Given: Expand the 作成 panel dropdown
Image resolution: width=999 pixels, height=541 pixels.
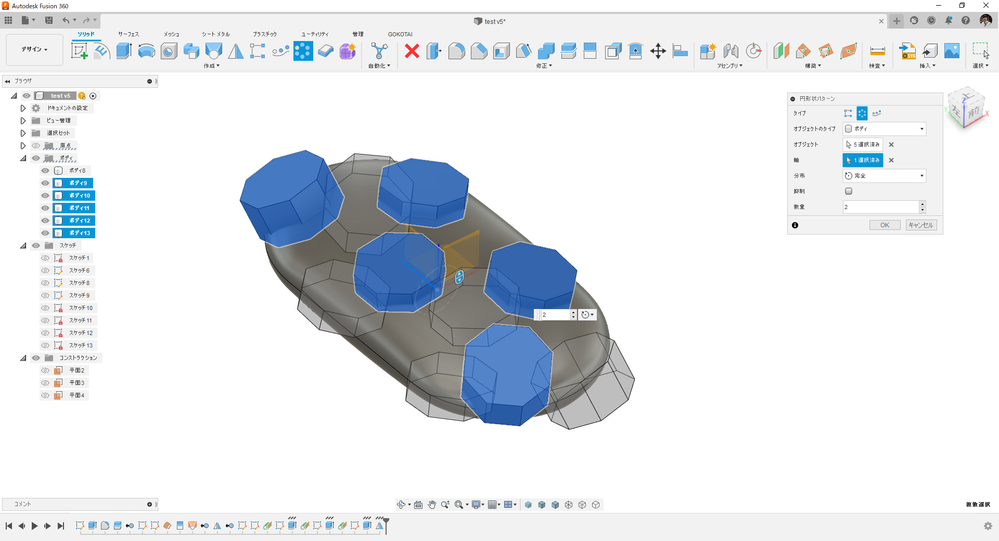Looking at the screenshot, I should [x=212, y=66].
